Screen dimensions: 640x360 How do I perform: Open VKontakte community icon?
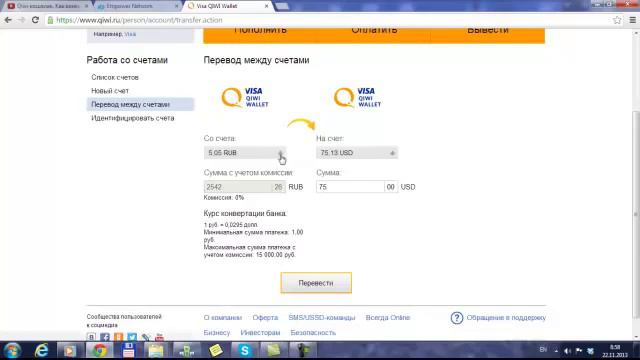[x=91, y=337]
